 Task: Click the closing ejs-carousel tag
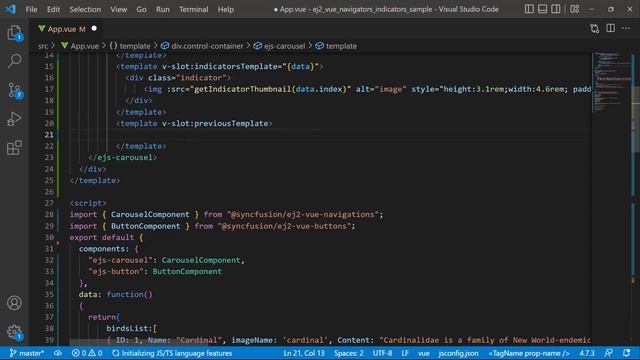pyautogui.click(x=122, y=157)
